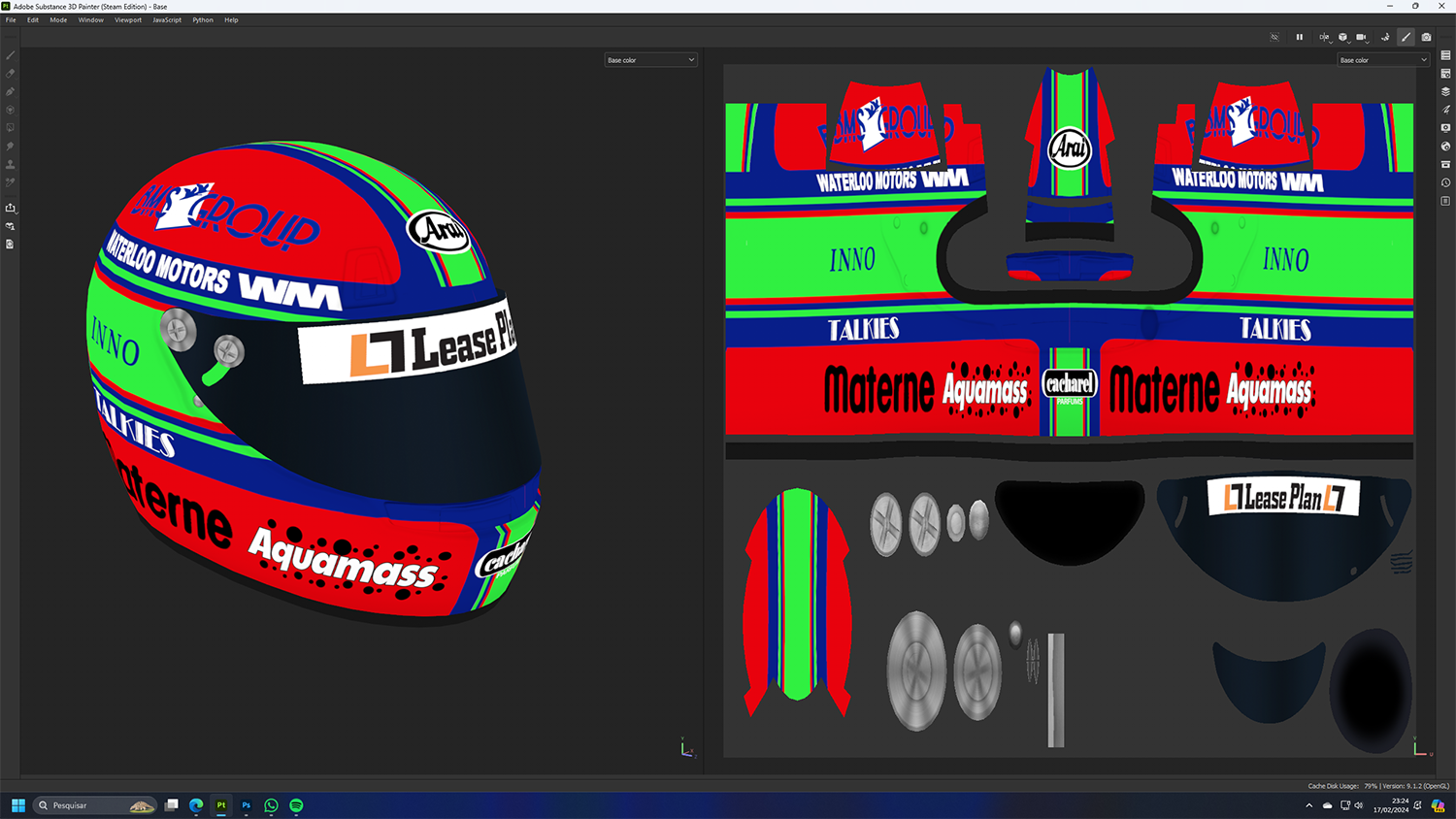
Task: Open Microsoft Edge from the taskbar
Action: [x=196, y=805]
